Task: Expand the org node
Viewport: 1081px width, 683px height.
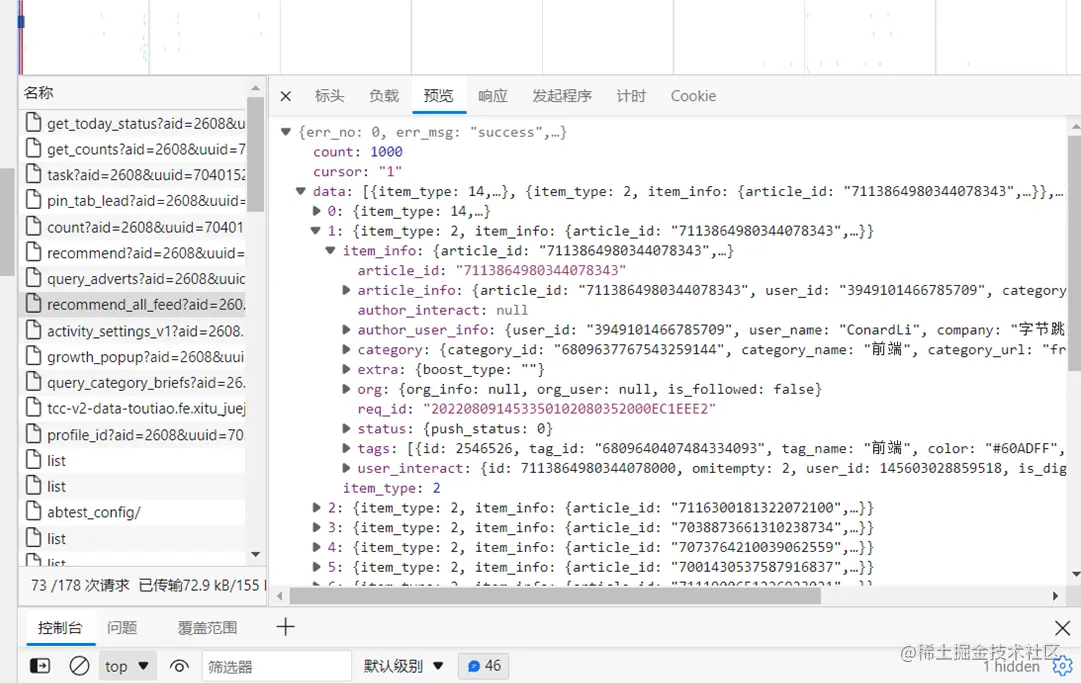Action: [x=346, y=389]
